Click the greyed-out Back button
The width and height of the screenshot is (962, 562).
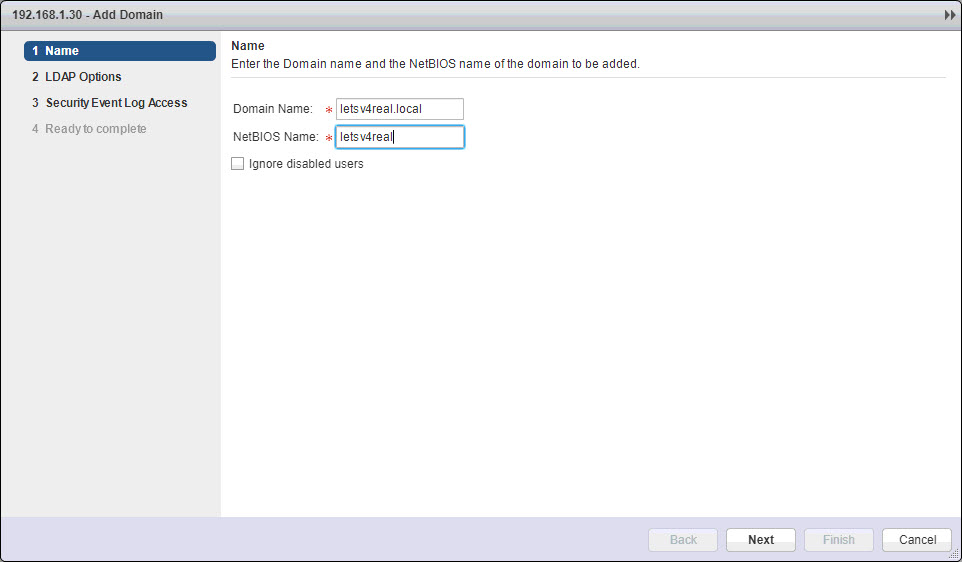(683, 540)
